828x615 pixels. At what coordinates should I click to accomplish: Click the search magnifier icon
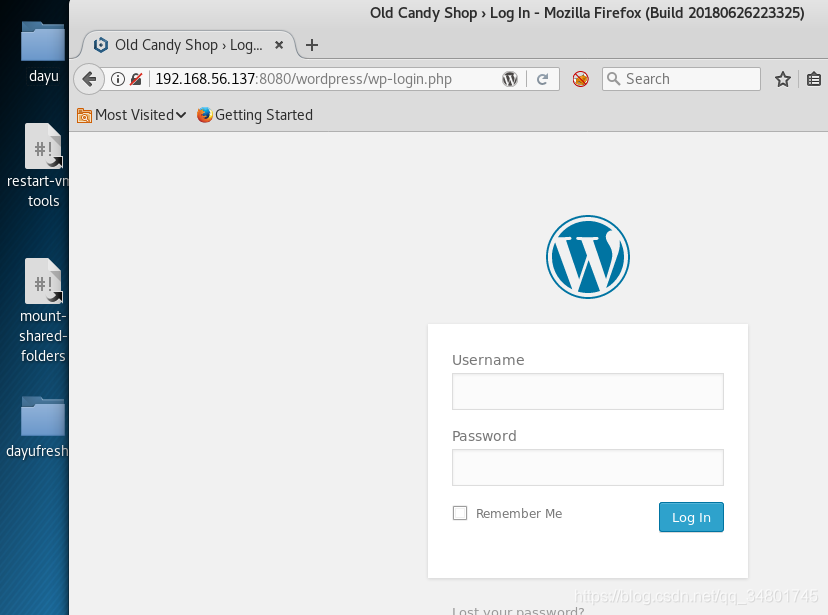point(613,79)
